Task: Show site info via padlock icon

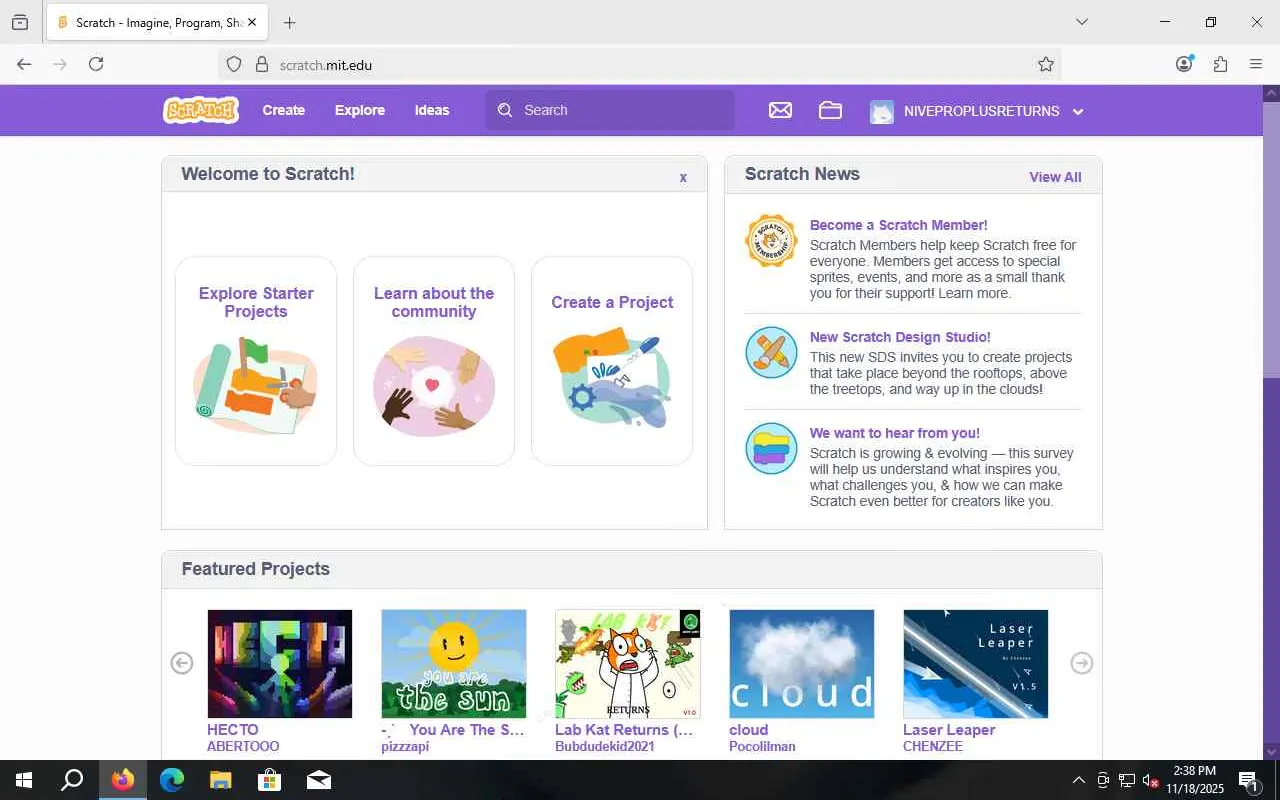Action: coord(262,65)
